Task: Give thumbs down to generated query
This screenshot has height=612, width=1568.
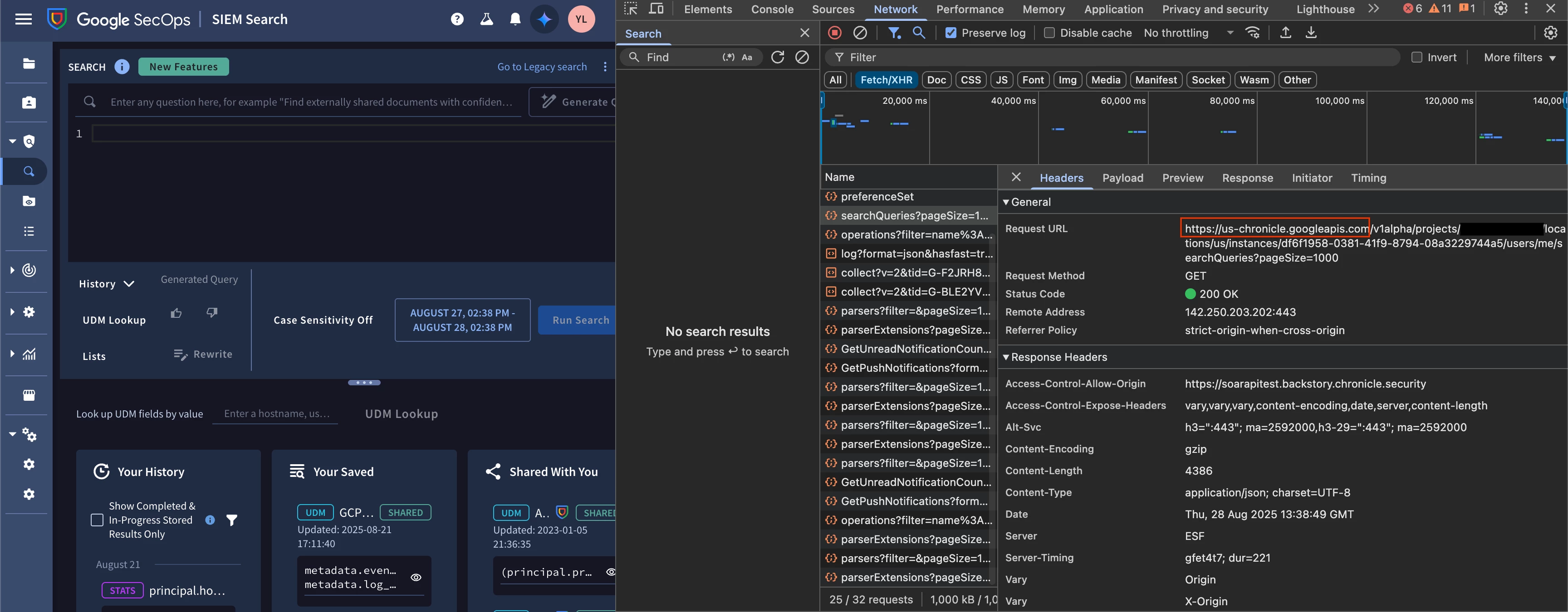Action: 212,313
